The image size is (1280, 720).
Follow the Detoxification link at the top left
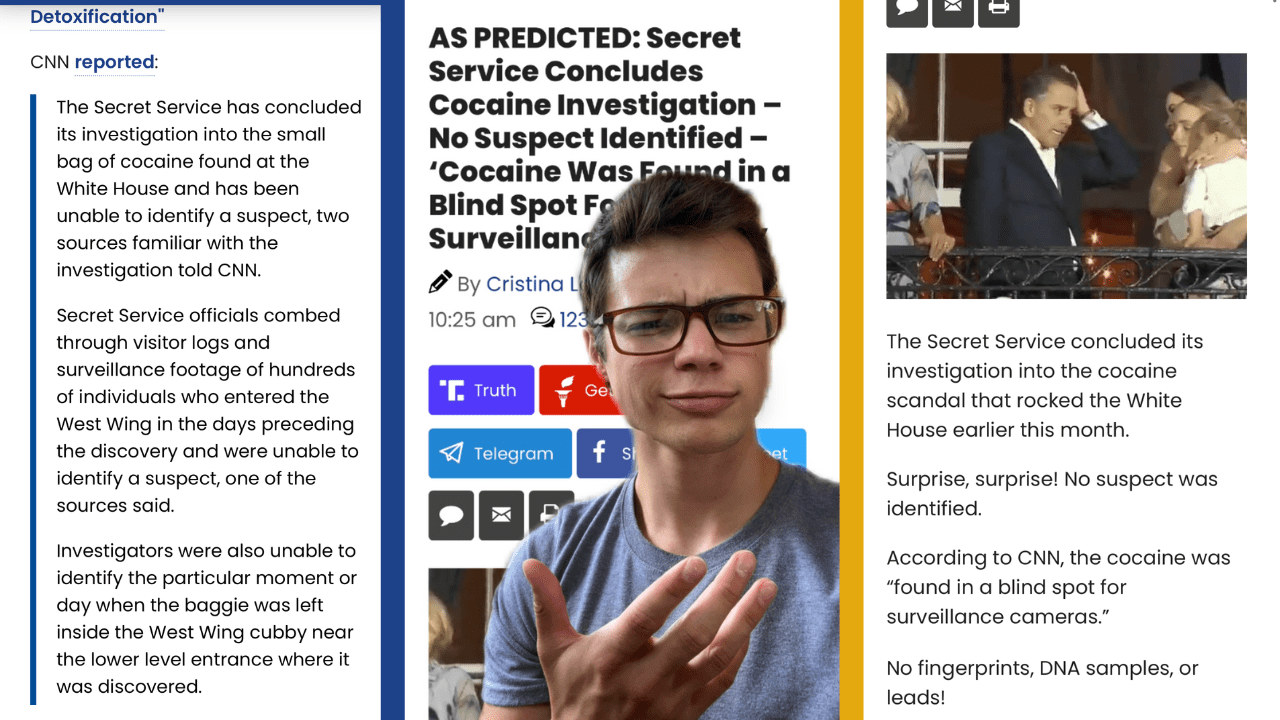97,16
